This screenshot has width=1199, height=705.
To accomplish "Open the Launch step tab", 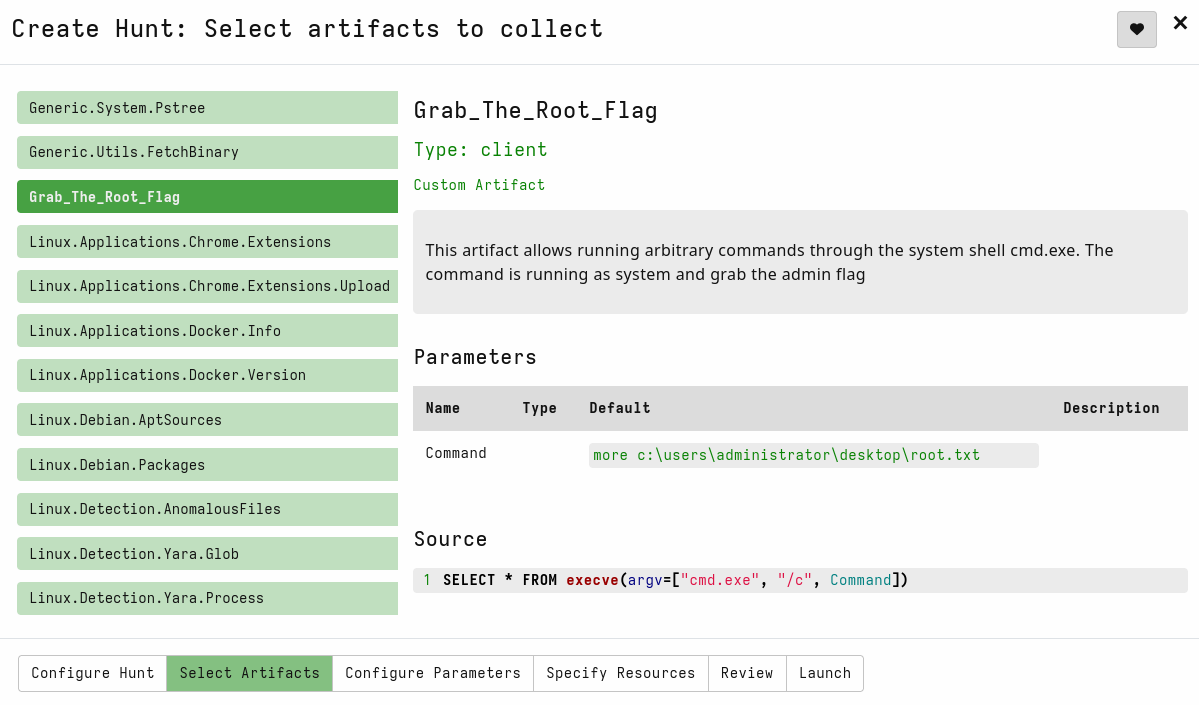I will click(825, 673).
